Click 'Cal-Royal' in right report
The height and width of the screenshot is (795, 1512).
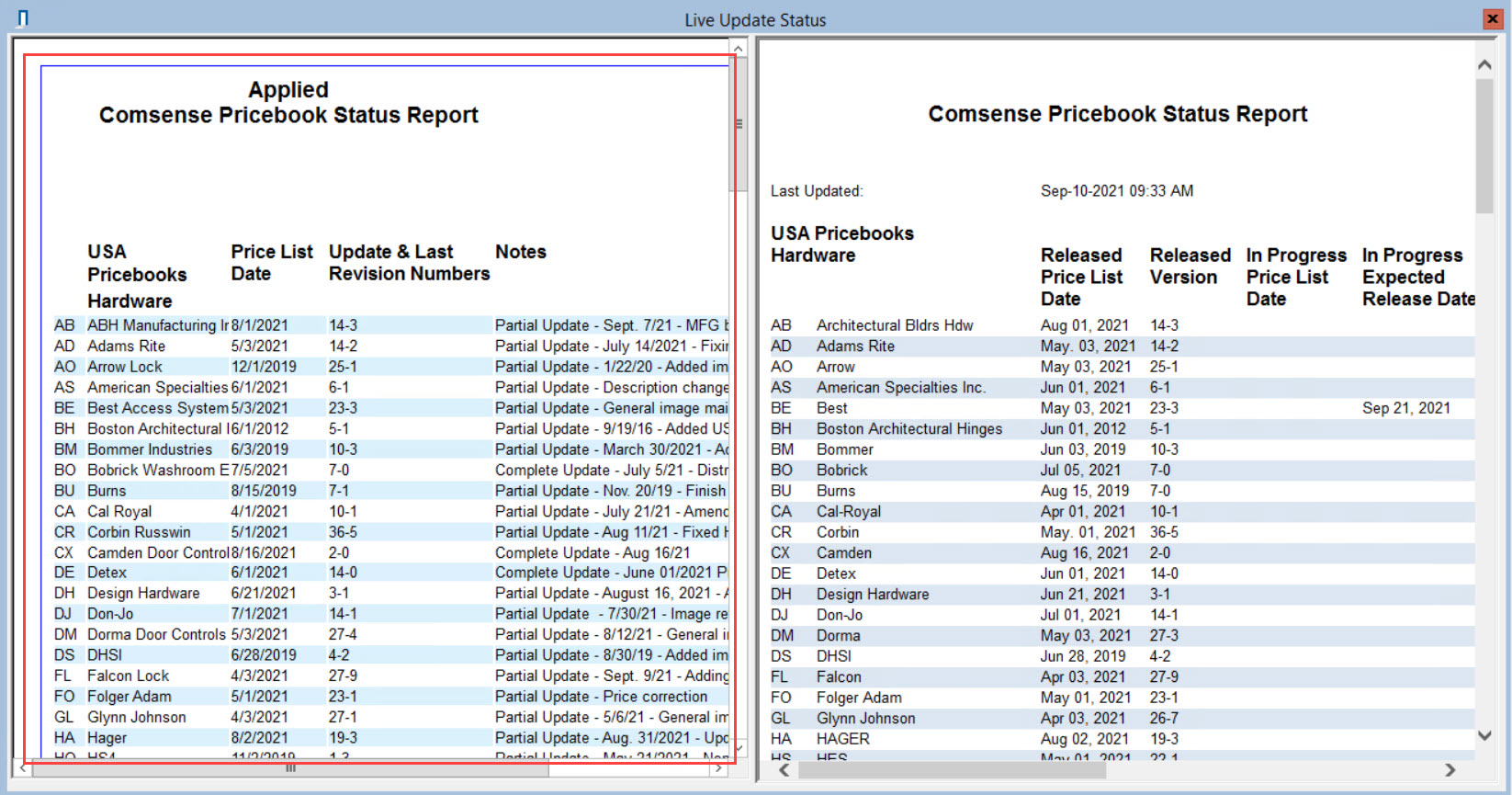click(849, 512)
